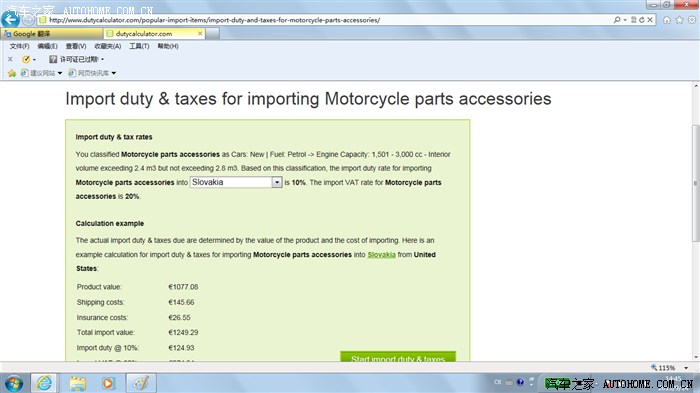Click the add-to-favorites-bar star icon
The image size is (700, 393).
[12, 73]
